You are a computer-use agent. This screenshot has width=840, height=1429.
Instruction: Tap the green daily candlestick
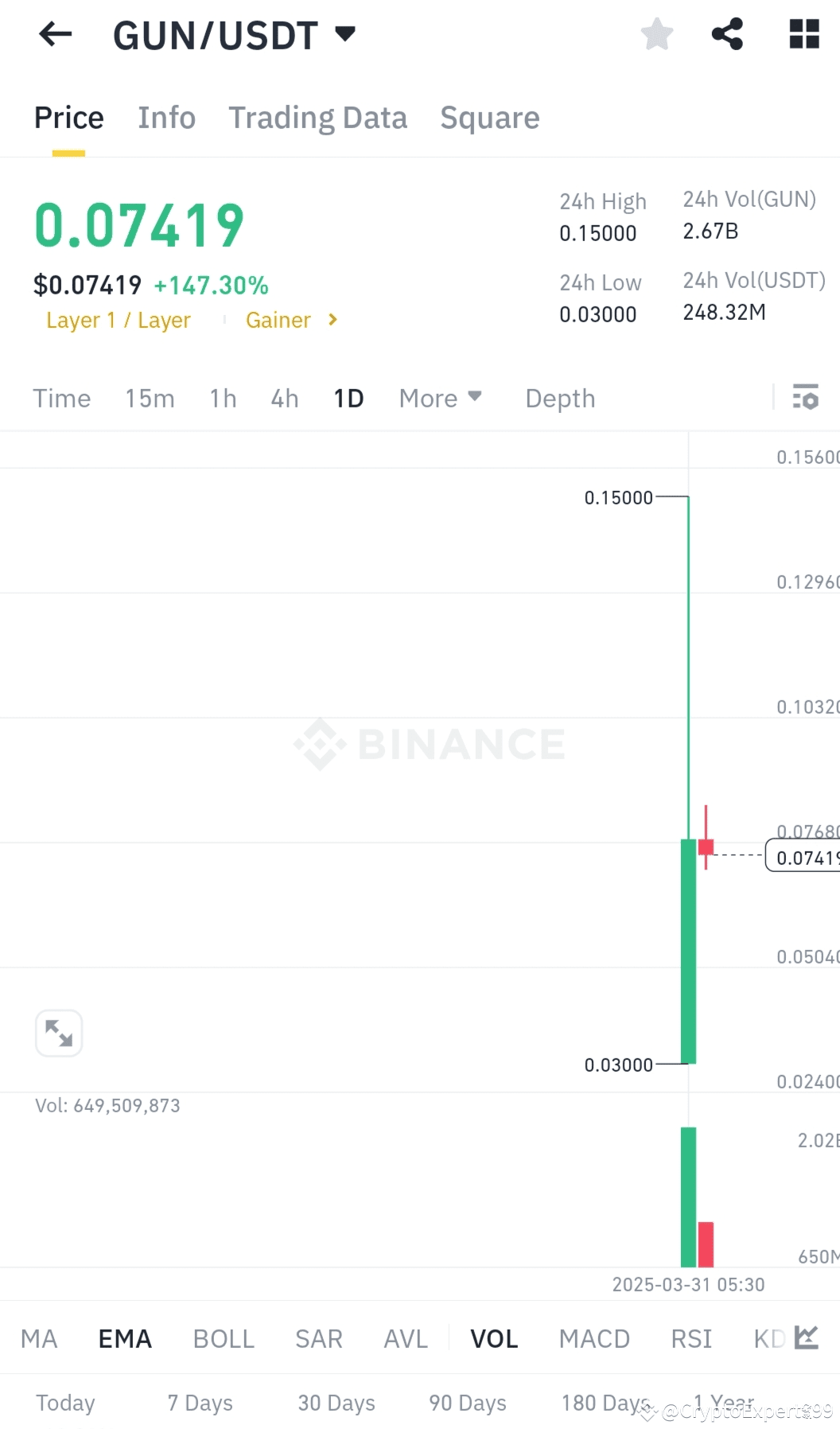(688, 951)
